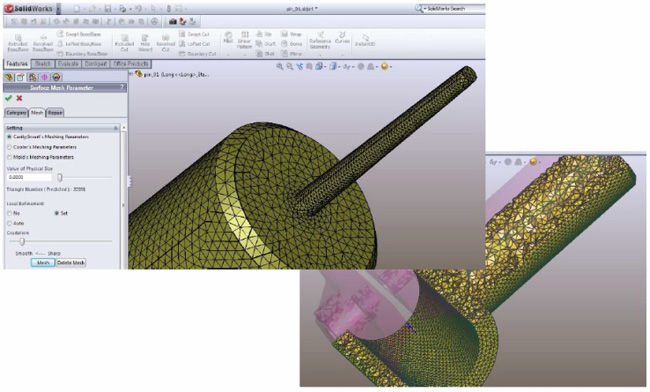Open the SolidWorks logo menu arrow
The height and width of the screenshot is (392, 650).
58,9
